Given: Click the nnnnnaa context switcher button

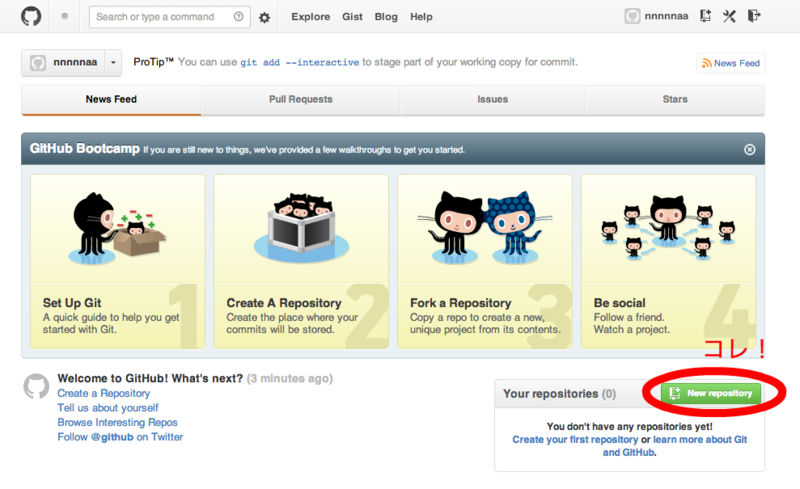Looking at the screenshot, I should point(63,63).
